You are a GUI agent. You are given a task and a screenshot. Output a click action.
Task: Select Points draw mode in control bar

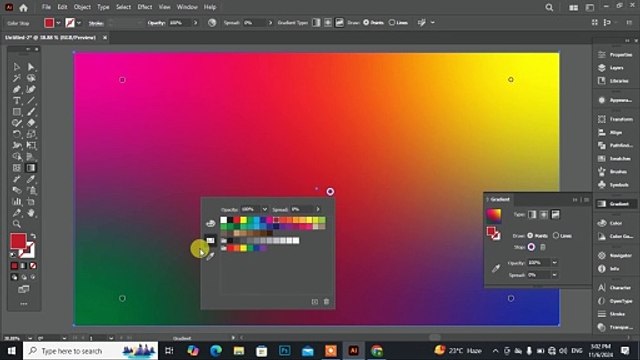366,22
